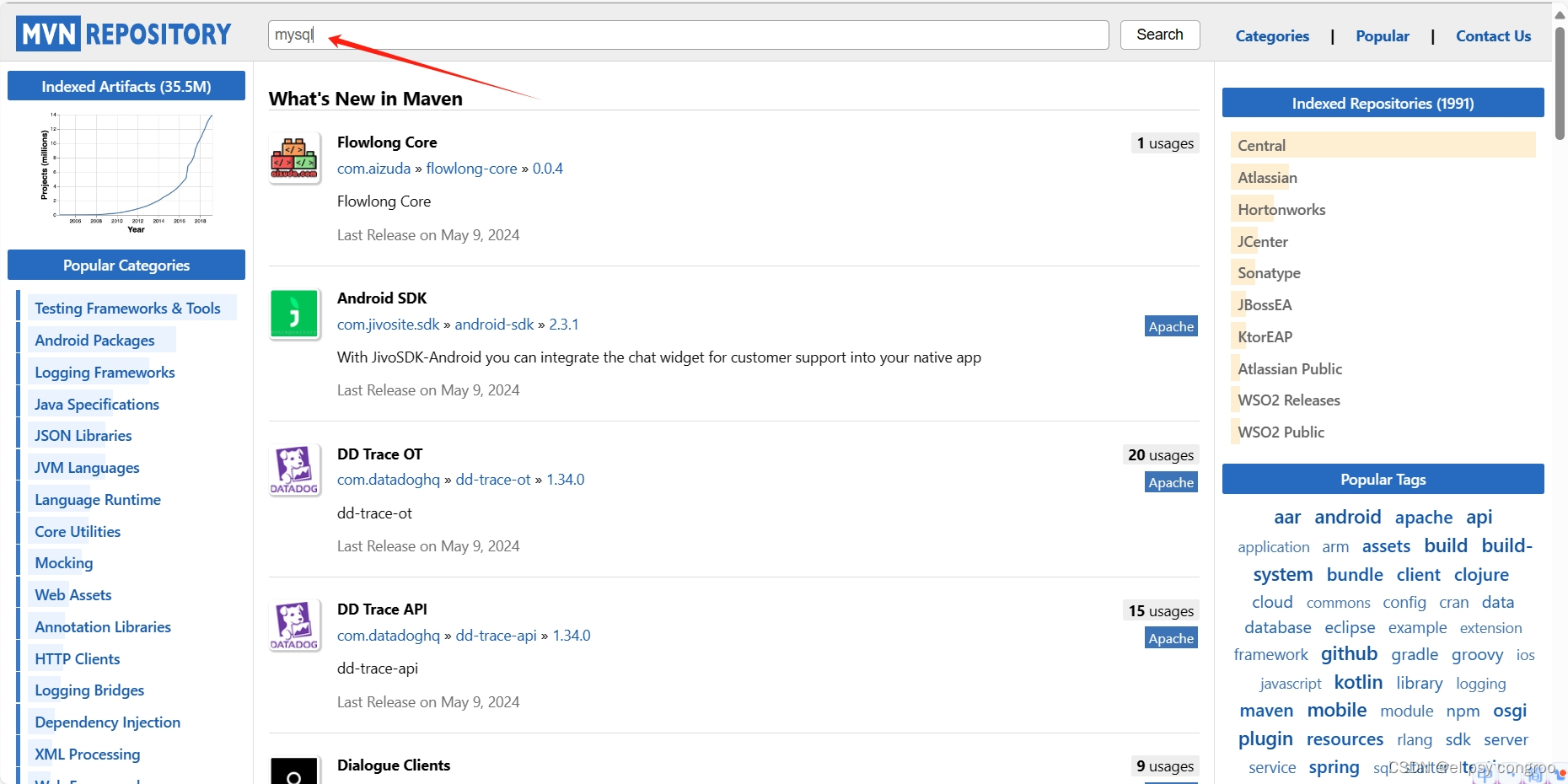Open Logging Bridges category

point(89,690)
